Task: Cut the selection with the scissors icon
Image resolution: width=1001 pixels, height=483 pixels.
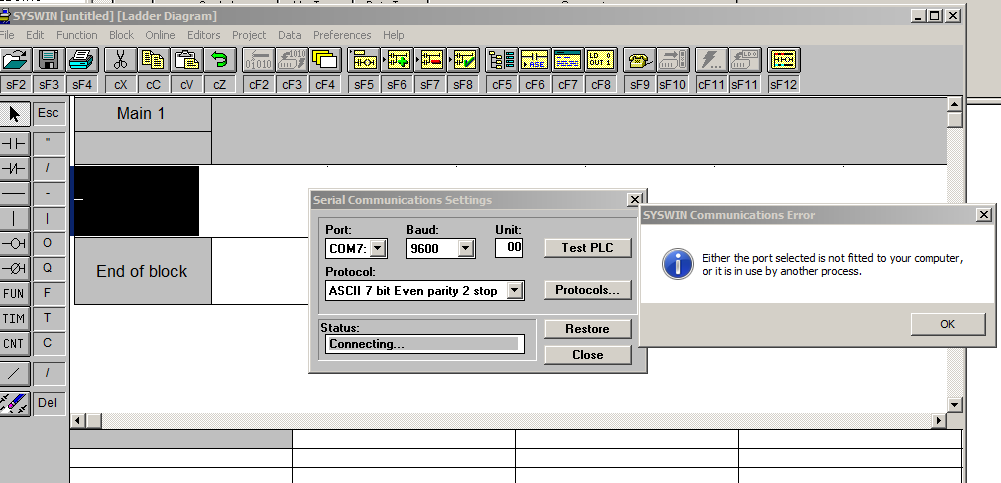Action: pyautogui.click(x=120, y=60)
